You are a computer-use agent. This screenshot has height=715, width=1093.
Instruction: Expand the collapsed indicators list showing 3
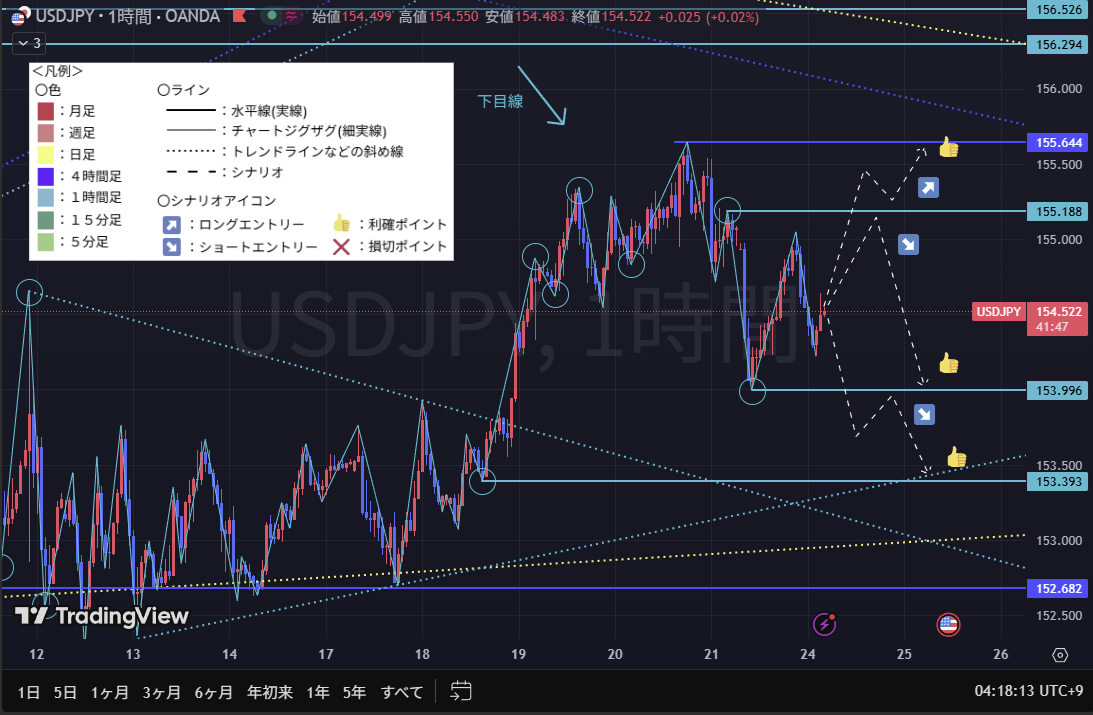[x=27, y=43]
